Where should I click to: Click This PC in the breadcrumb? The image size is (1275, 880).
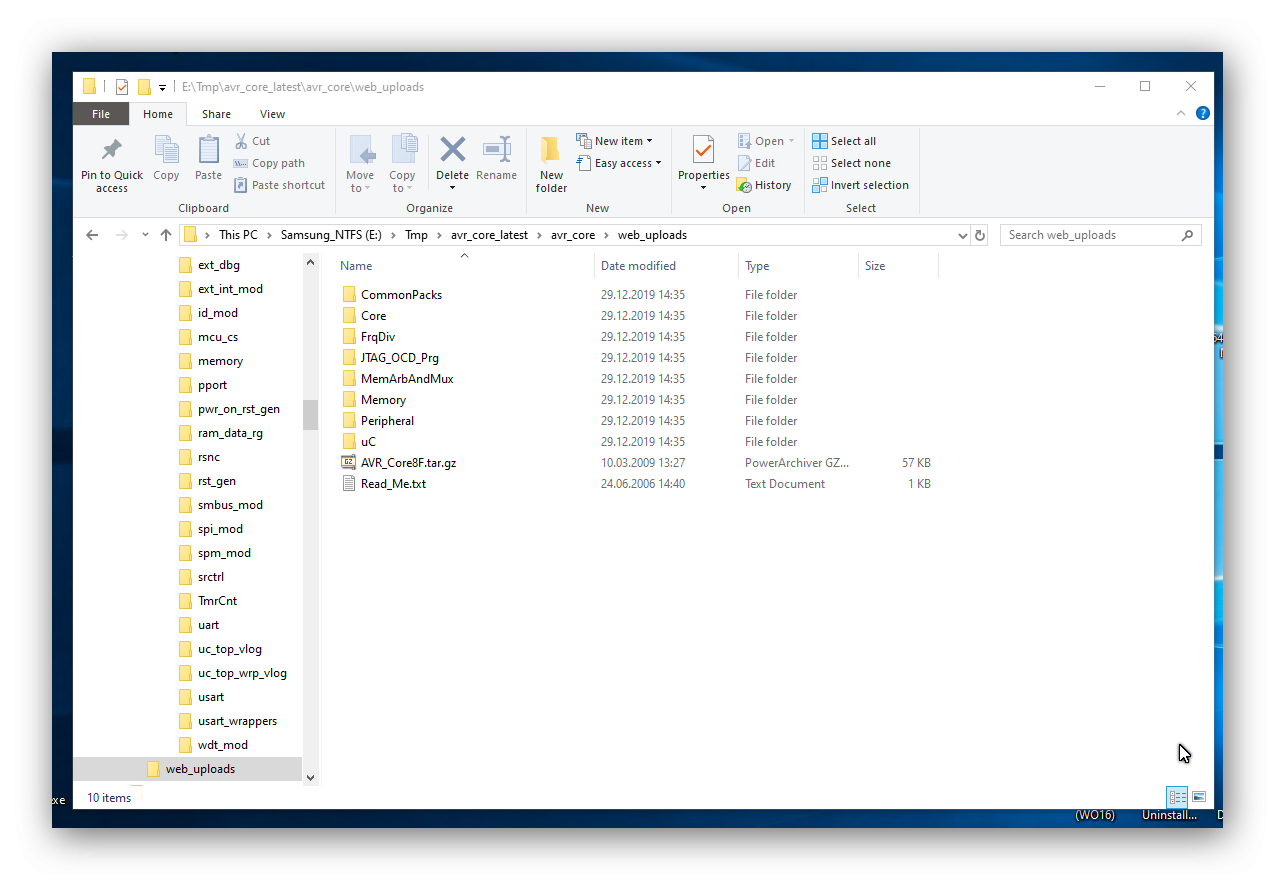point(238,235)
